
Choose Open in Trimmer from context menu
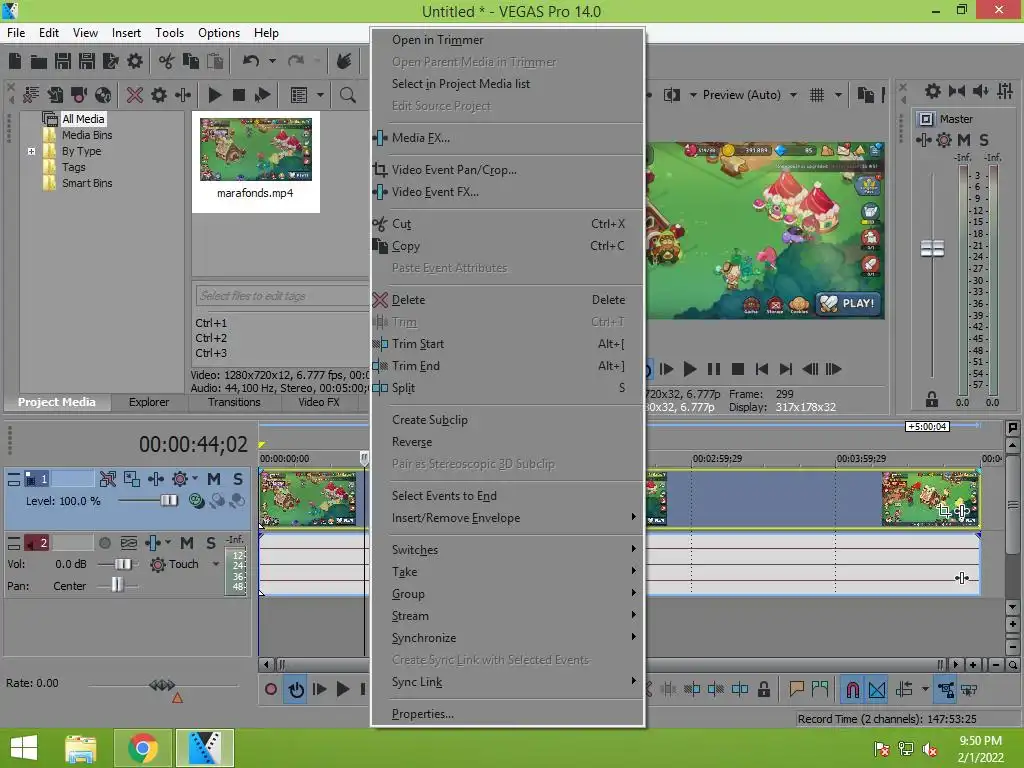(507, 40)
